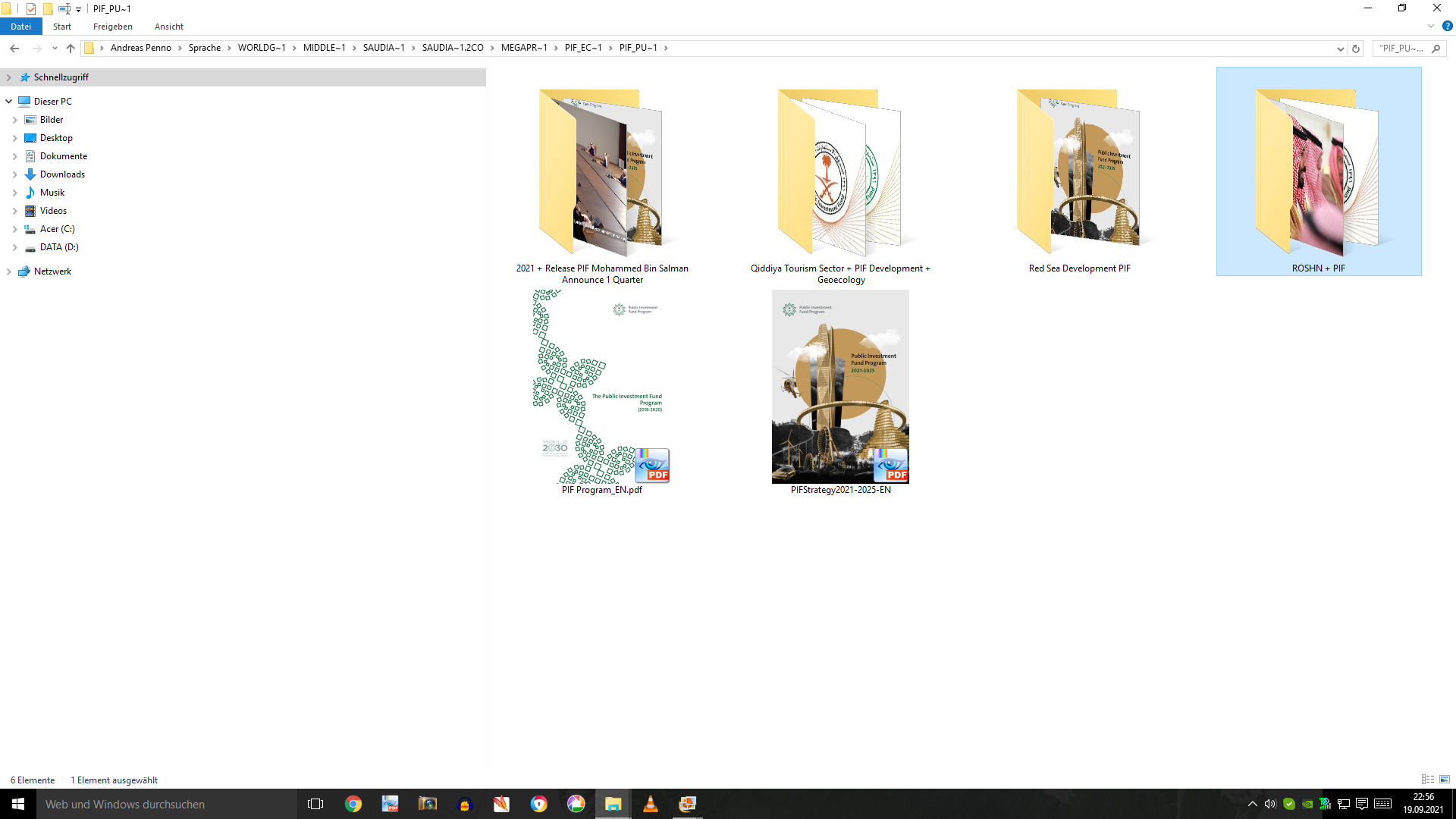Open the volume control in system tray
The image size is (1456, 819).
point(1270,804)
